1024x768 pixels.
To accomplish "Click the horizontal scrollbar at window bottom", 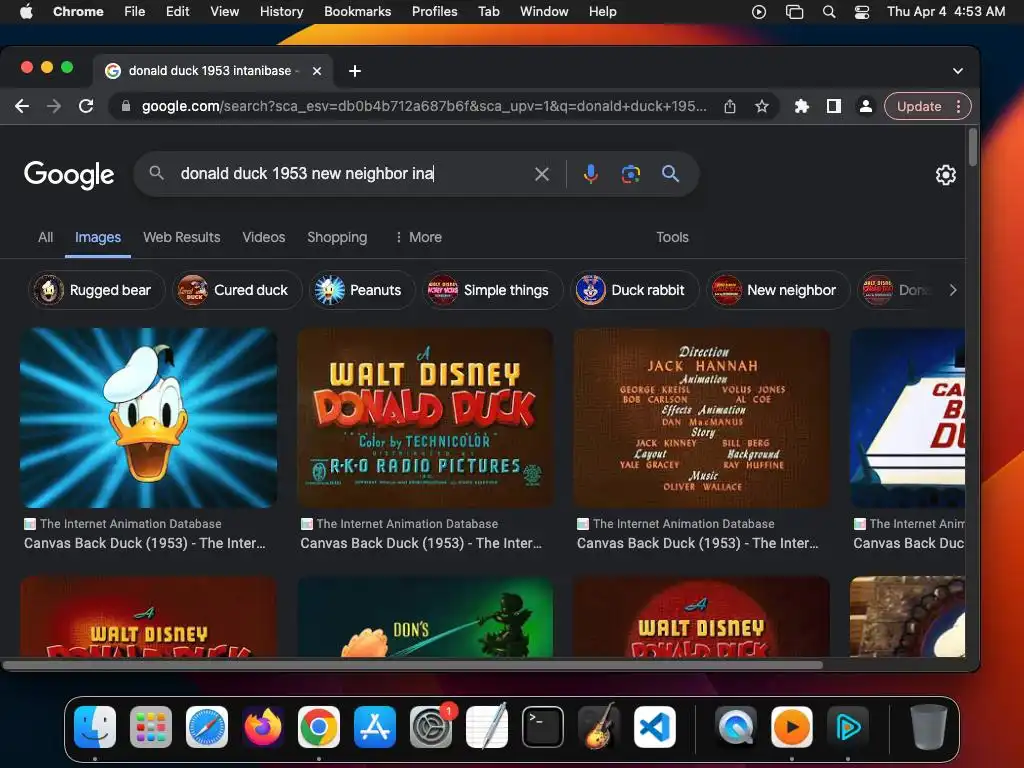I will pyautogui.click(x=413, y=665).
